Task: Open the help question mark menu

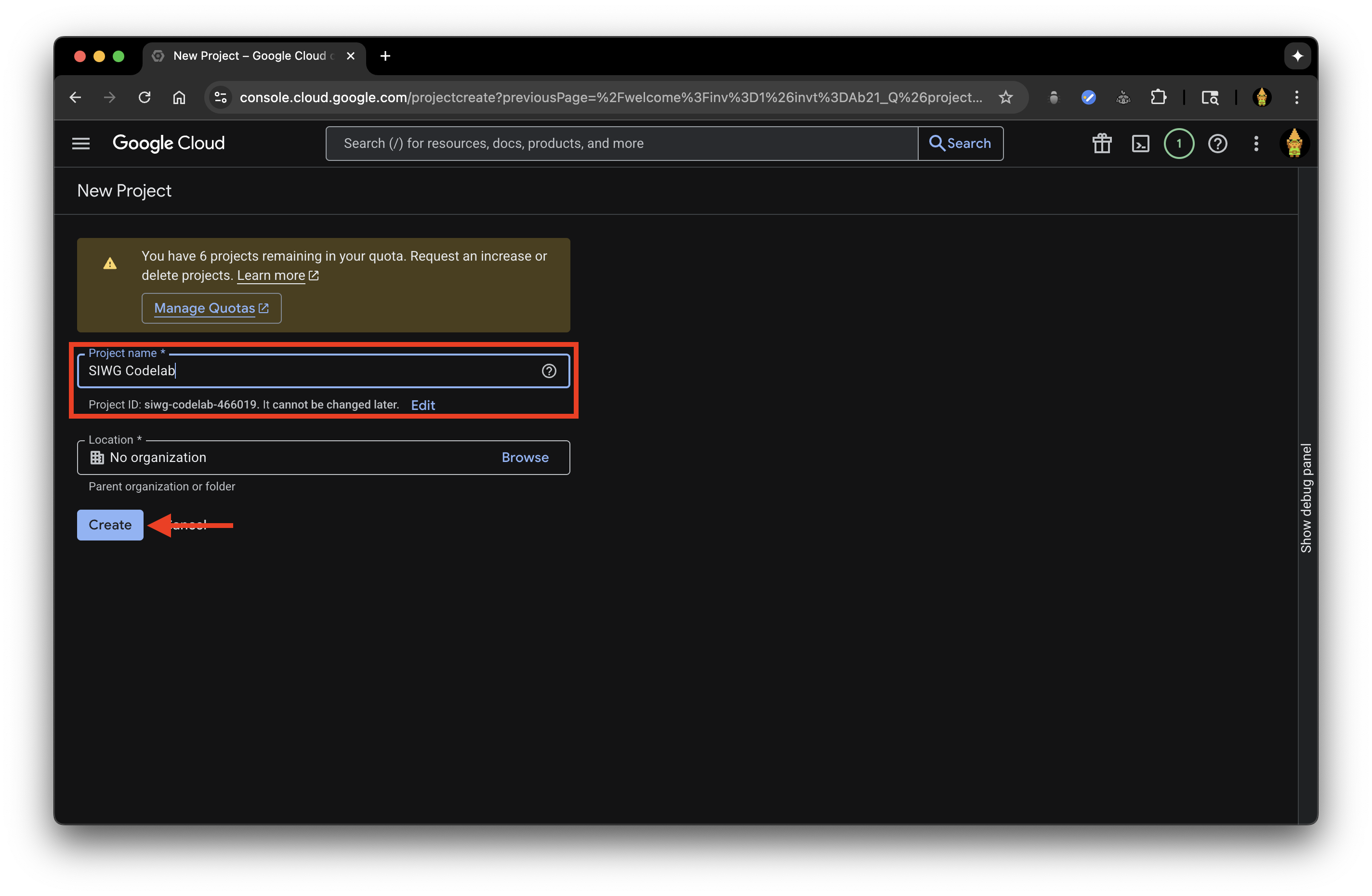Action: click(1217, 144)
